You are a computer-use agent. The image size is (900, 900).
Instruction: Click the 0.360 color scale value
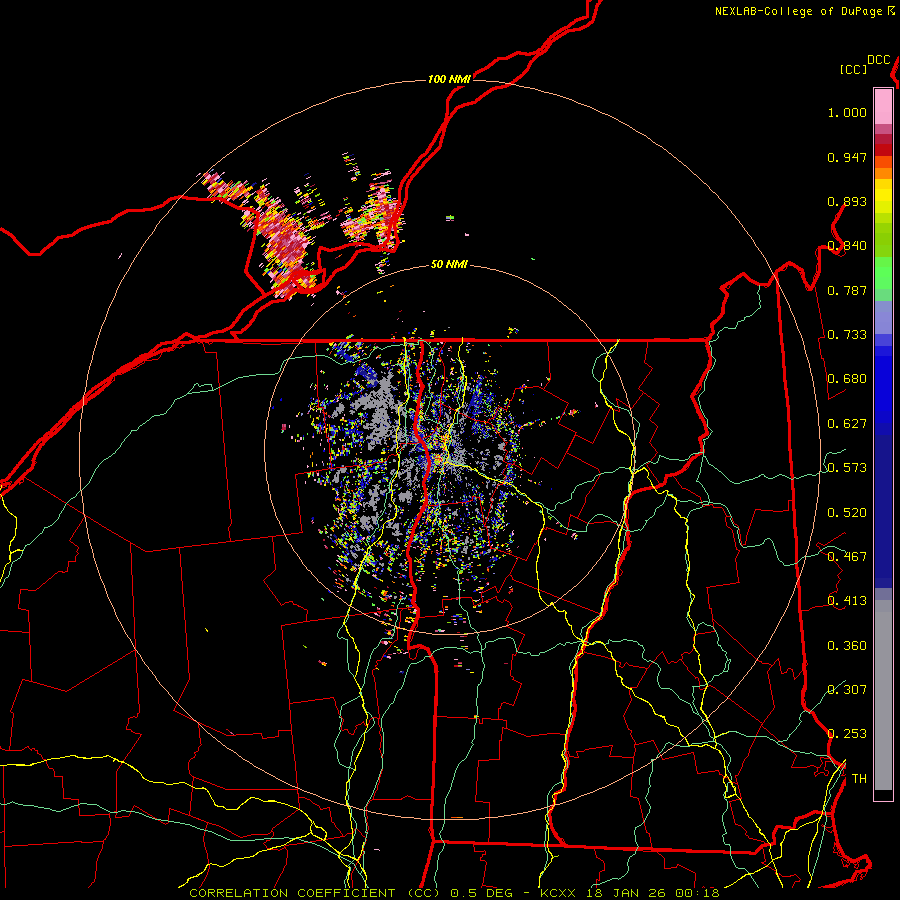[847, 646]
